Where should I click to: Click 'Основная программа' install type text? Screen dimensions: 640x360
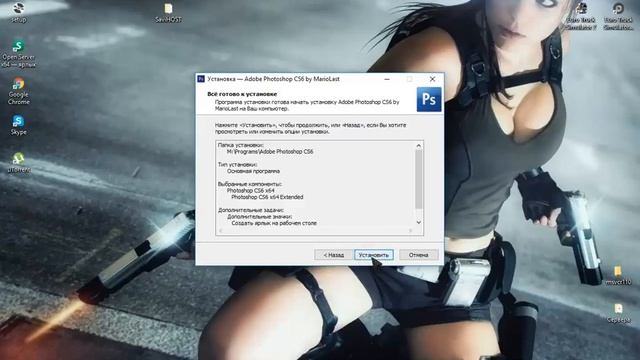(x=253, y=171)
